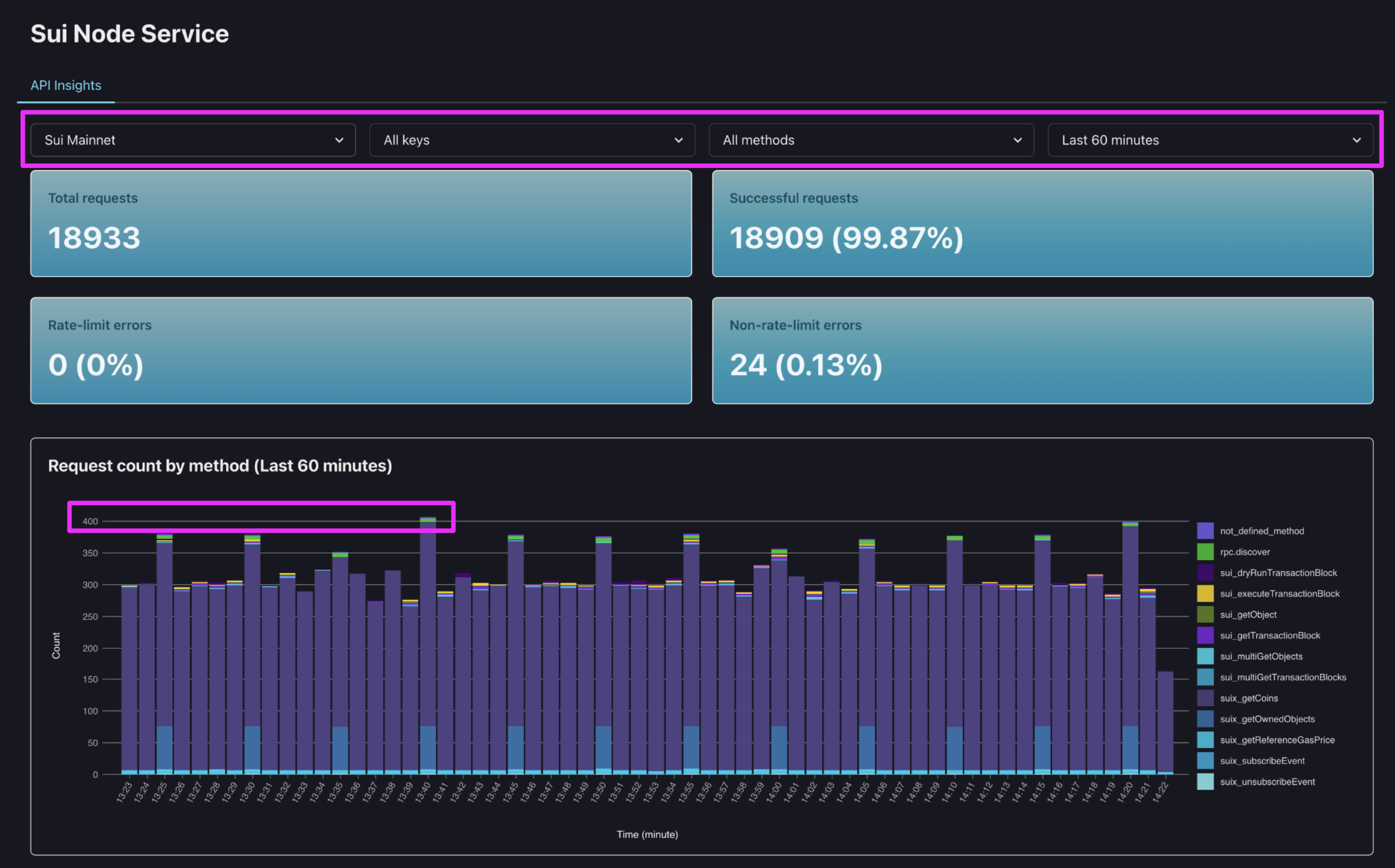
Task: Click the Time (minute) axis title
Action: click(x=647, y=834)
